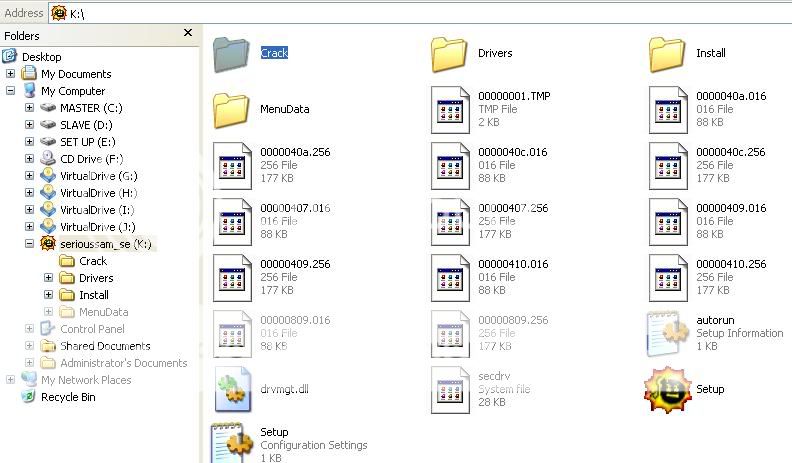The width and height of the screenshot is (792, 463).
Task: Collapse serioussam_se (K:) node
Action: tap(29, 244)
